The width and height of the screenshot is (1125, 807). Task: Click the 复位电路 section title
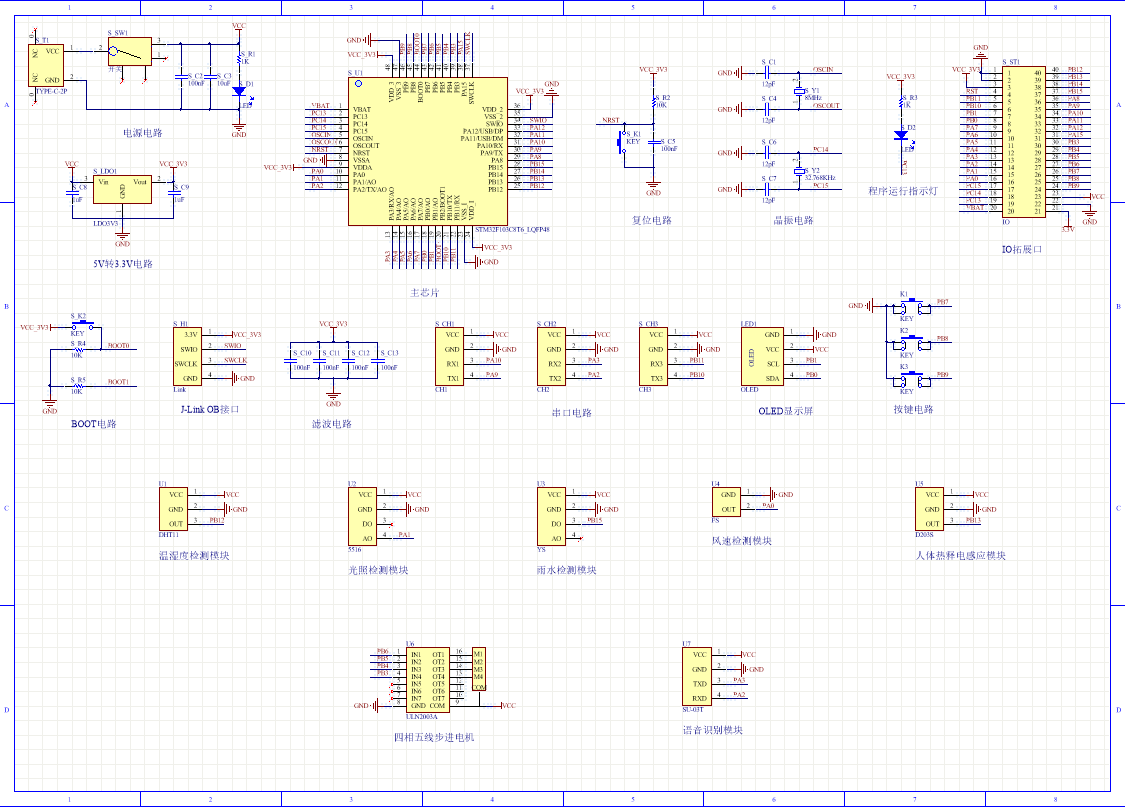[x=651, y=220]
